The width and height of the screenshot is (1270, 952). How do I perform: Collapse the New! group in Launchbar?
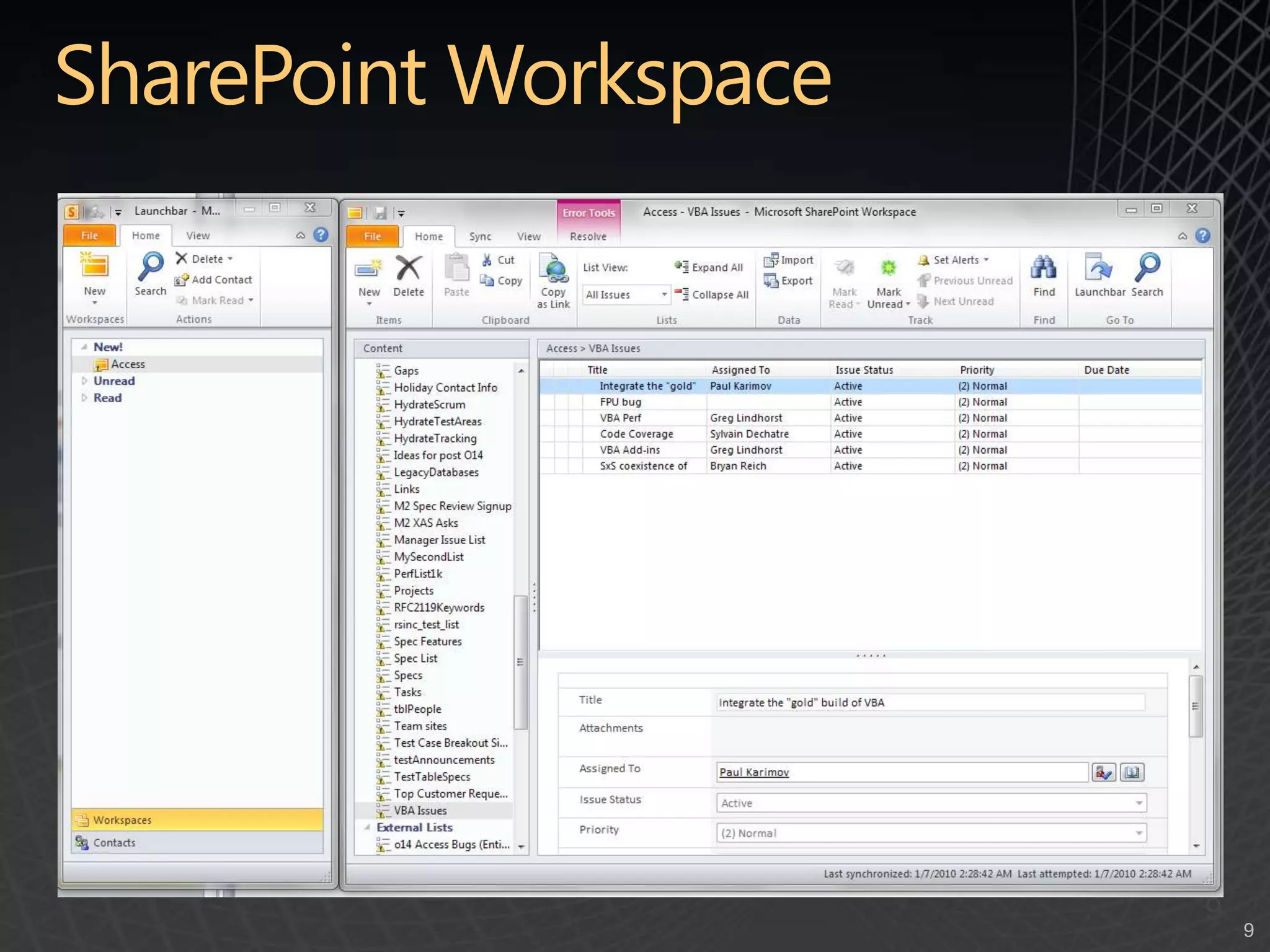[x=84, y=347]
